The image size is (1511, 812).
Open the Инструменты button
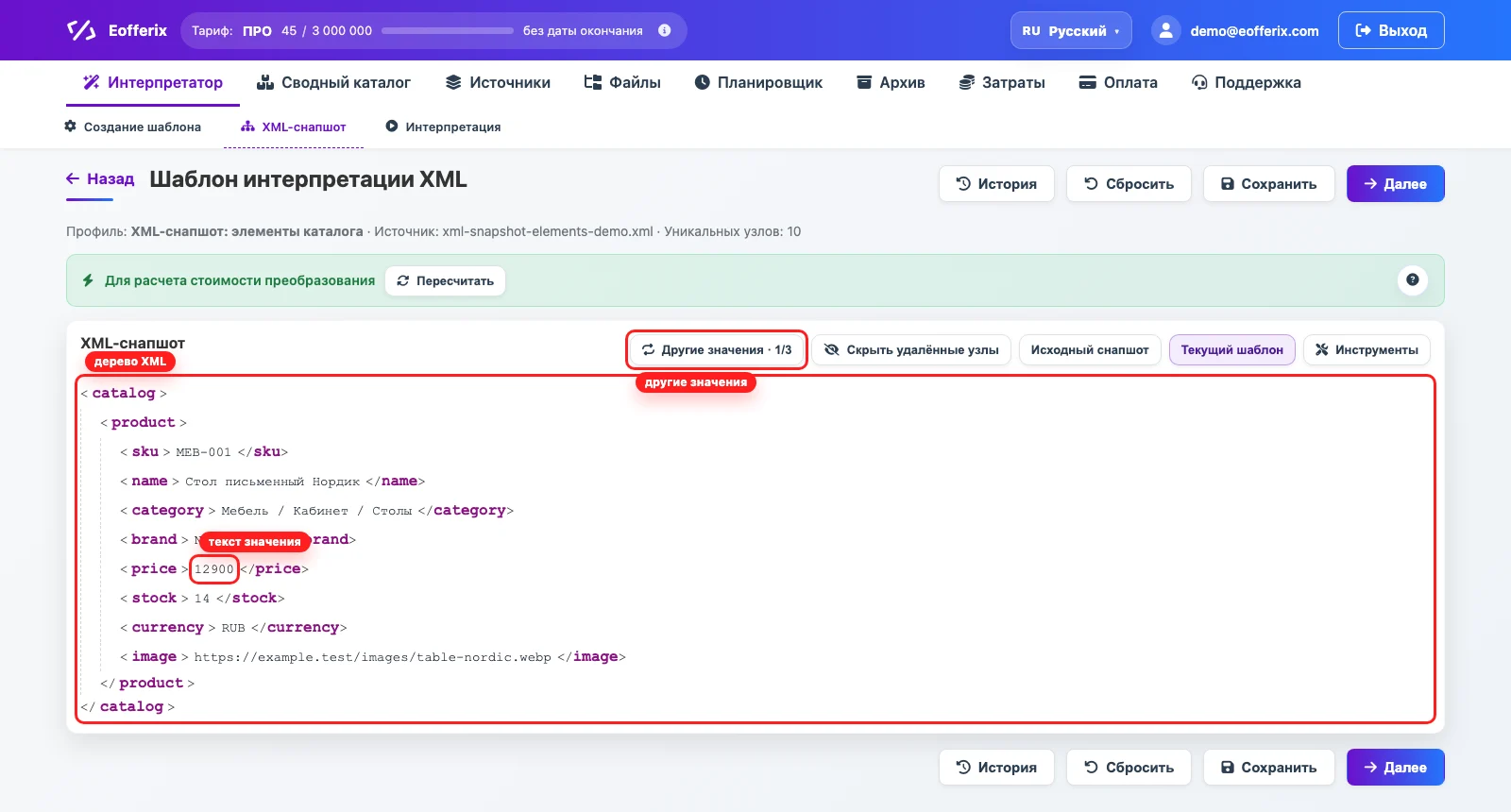[x=1367, y=349]
